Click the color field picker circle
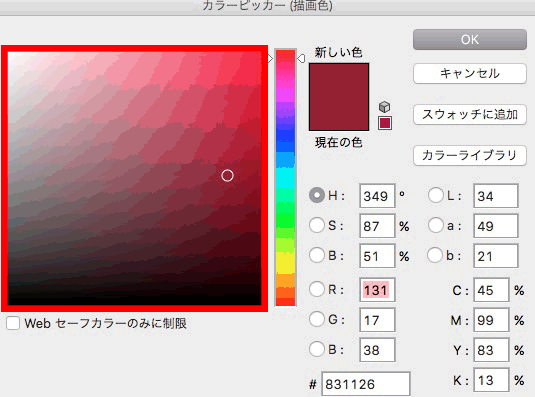535x397 pixels. 227,176
